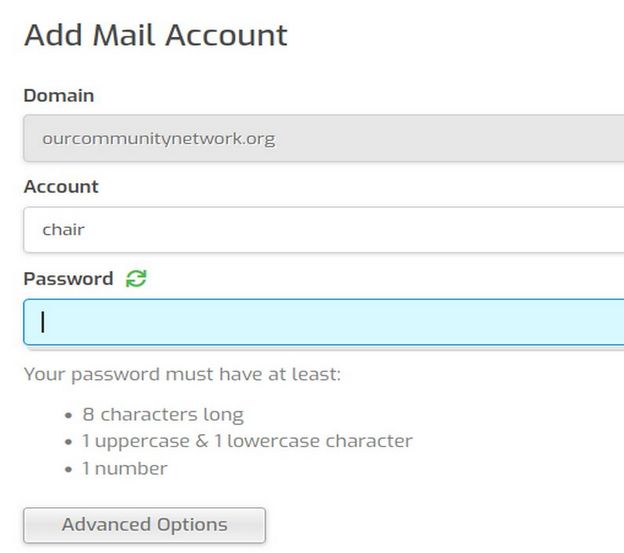Click 'Your password must have at least' text
Viewport: 624px width, 553px height.
[182, 375]
